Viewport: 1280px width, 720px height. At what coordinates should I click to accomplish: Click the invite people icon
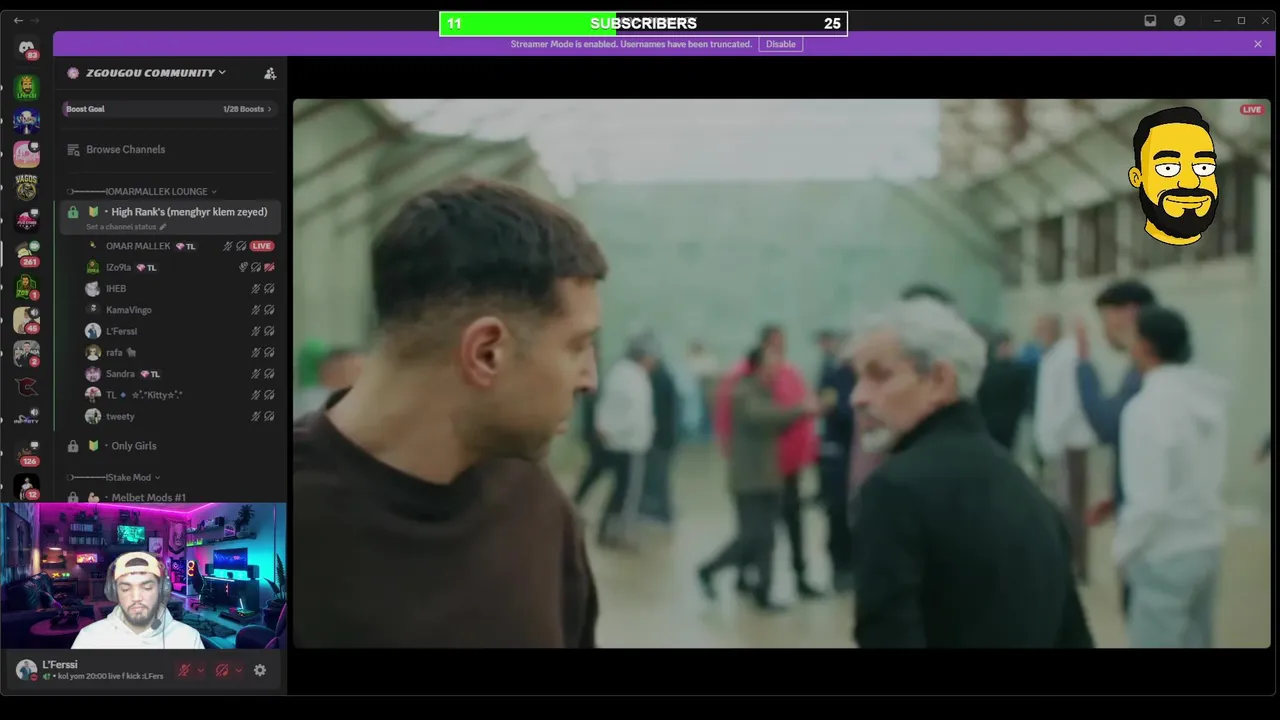point(269,73)
